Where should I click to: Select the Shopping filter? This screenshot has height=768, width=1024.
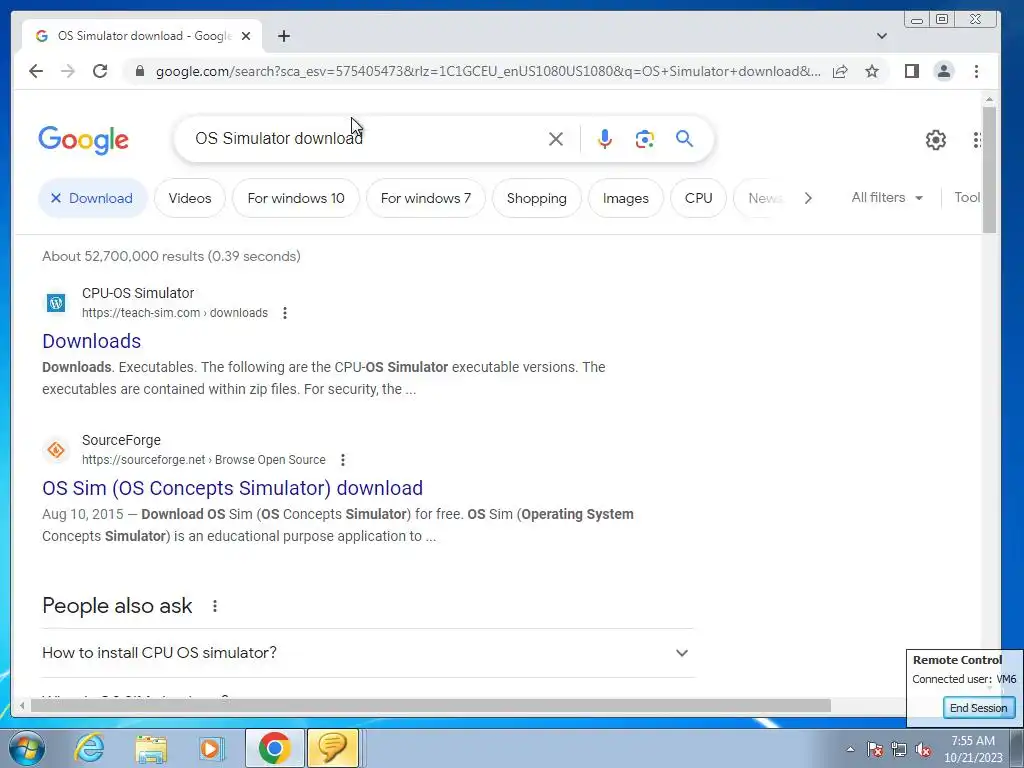[537, 198]
